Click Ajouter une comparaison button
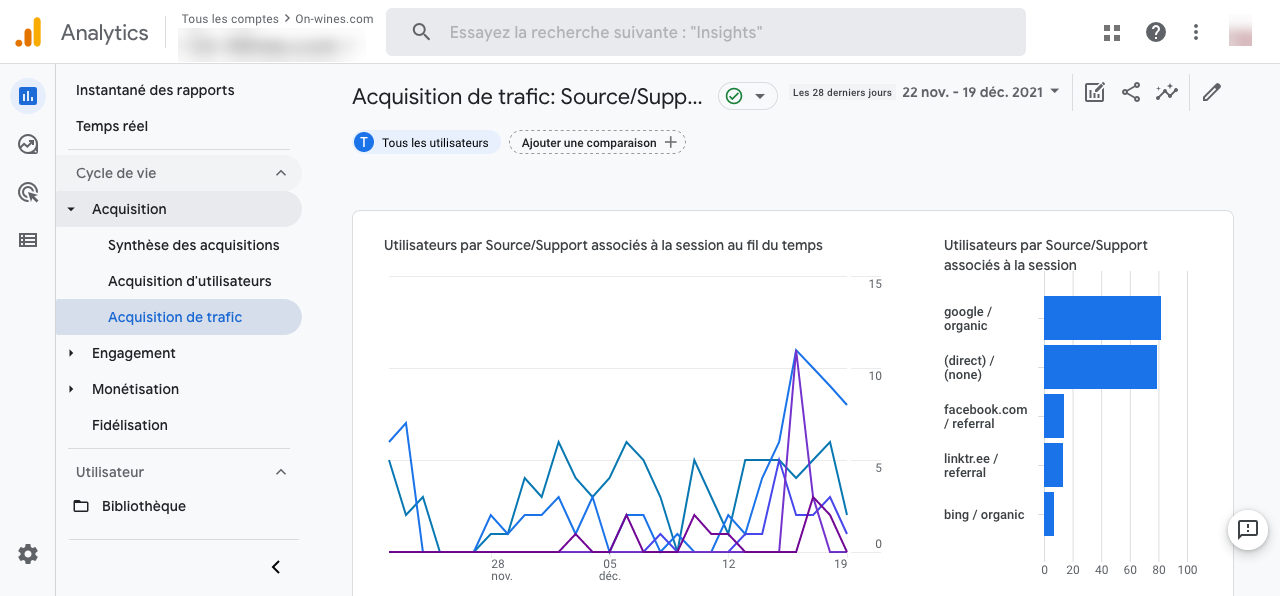This screenshot has width=1280, height=596. (x=598, y=143)
